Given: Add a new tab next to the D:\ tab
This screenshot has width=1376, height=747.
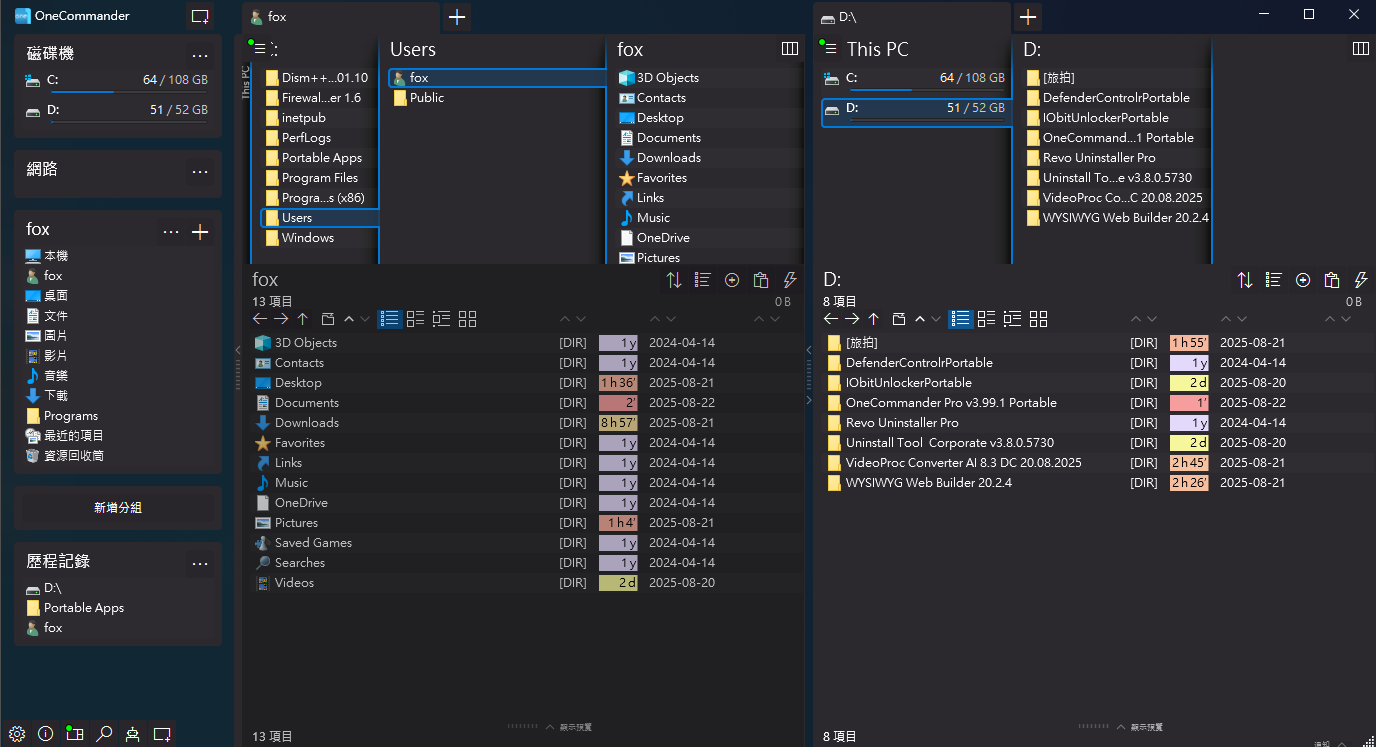Looking at the screenshot, I should click(x=1028, y=17).
